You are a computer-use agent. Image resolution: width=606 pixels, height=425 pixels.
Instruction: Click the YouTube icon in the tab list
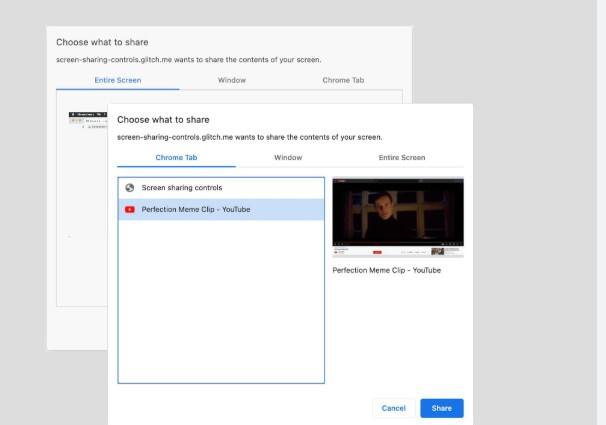[x=130, y=210]
